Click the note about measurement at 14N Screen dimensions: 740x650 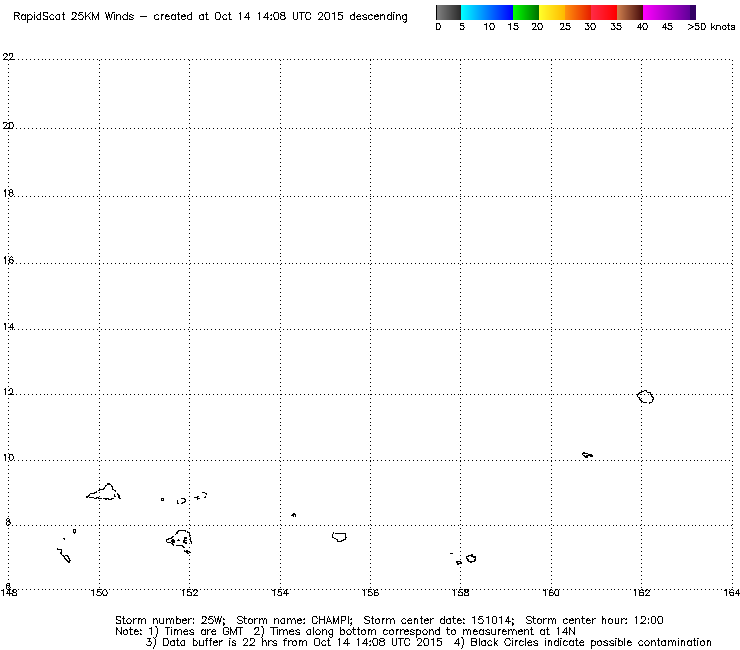point(414,631)
